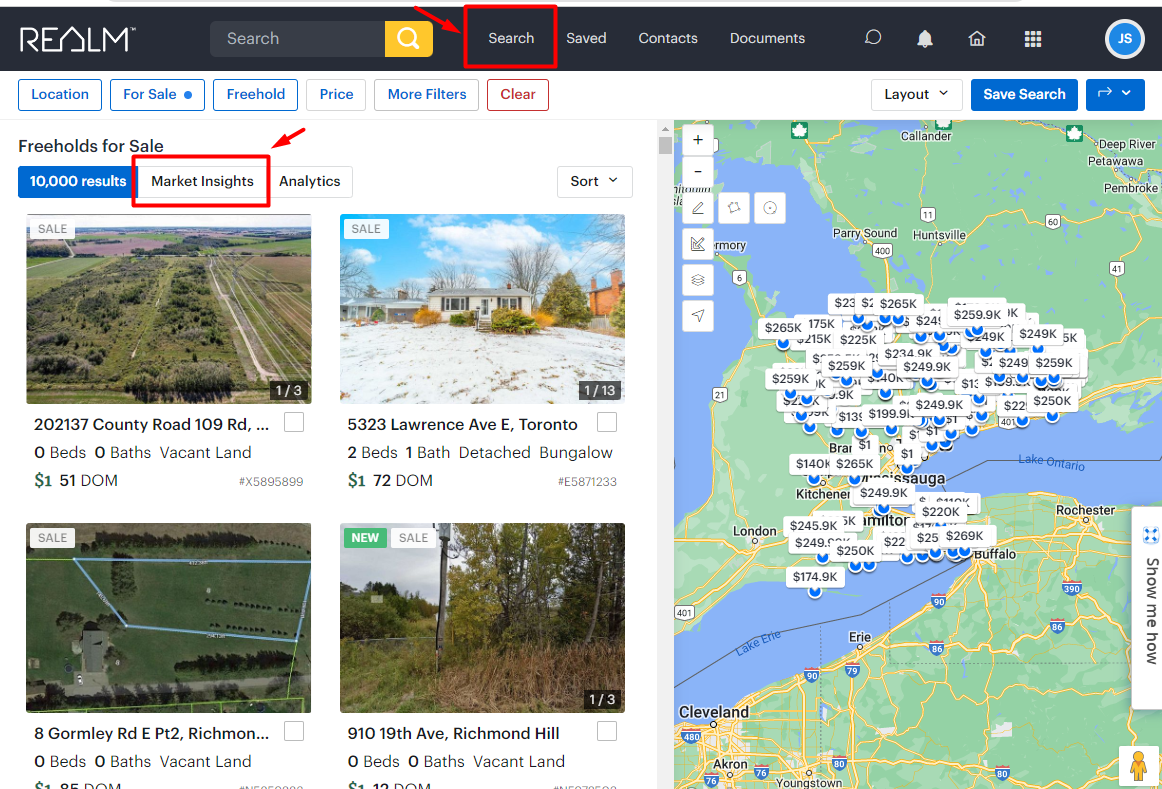Click the Freeholds for Sale heading
The image size is (1162, 789).
[91, 146]
